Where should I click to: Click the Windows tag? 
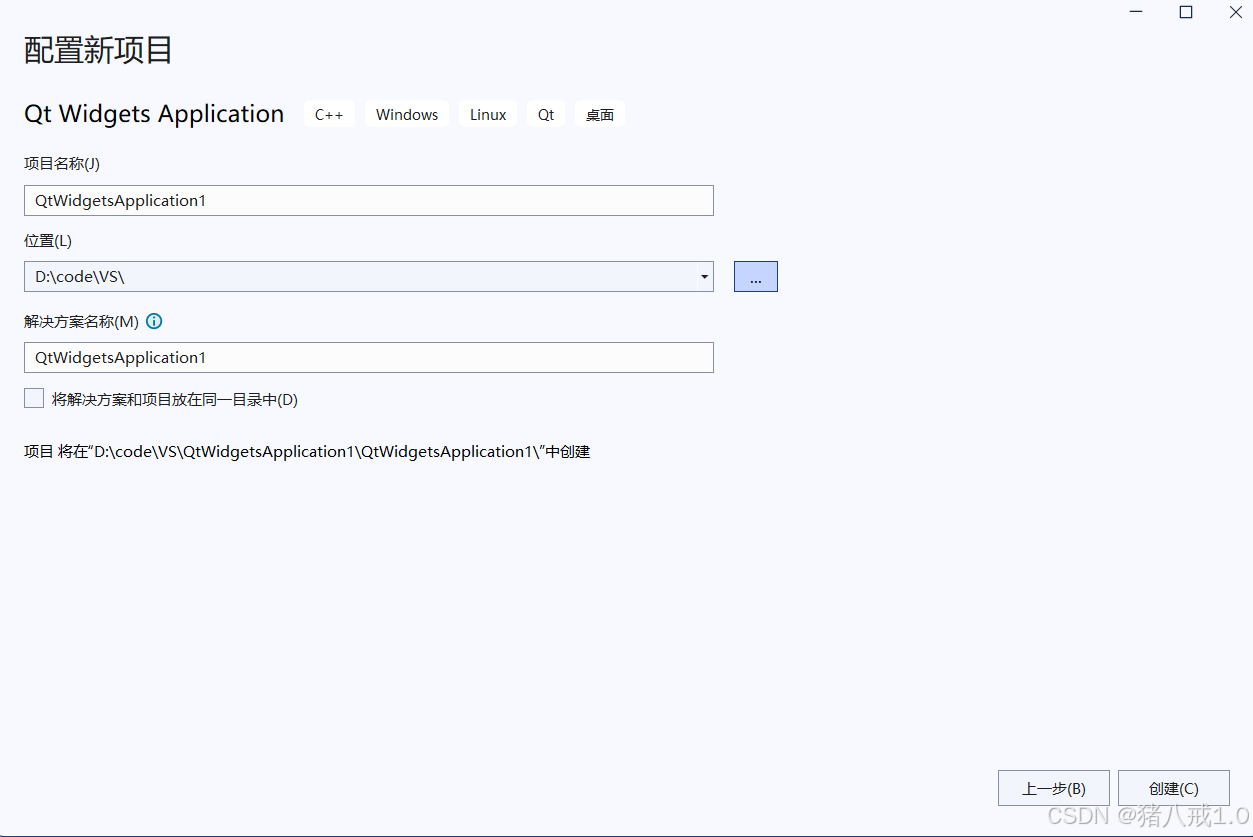(407, 114)
